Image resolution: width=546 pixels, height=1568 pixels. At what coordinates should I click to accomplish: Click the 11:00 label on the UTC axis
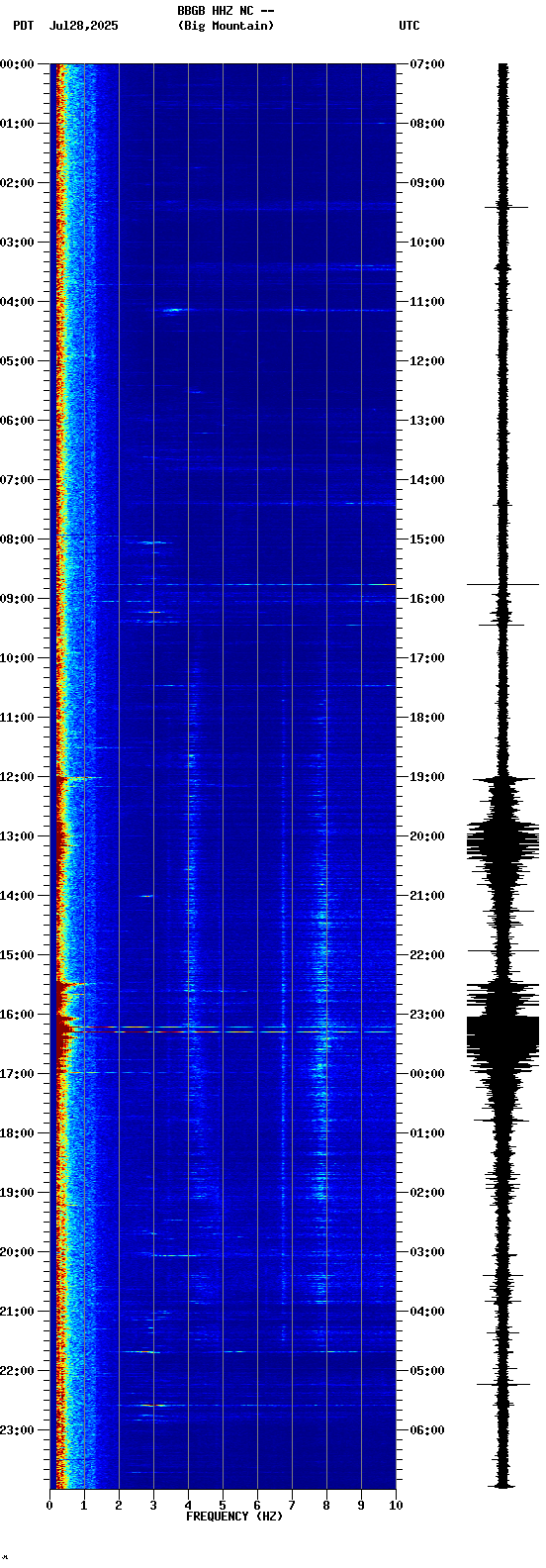point(427,302)
